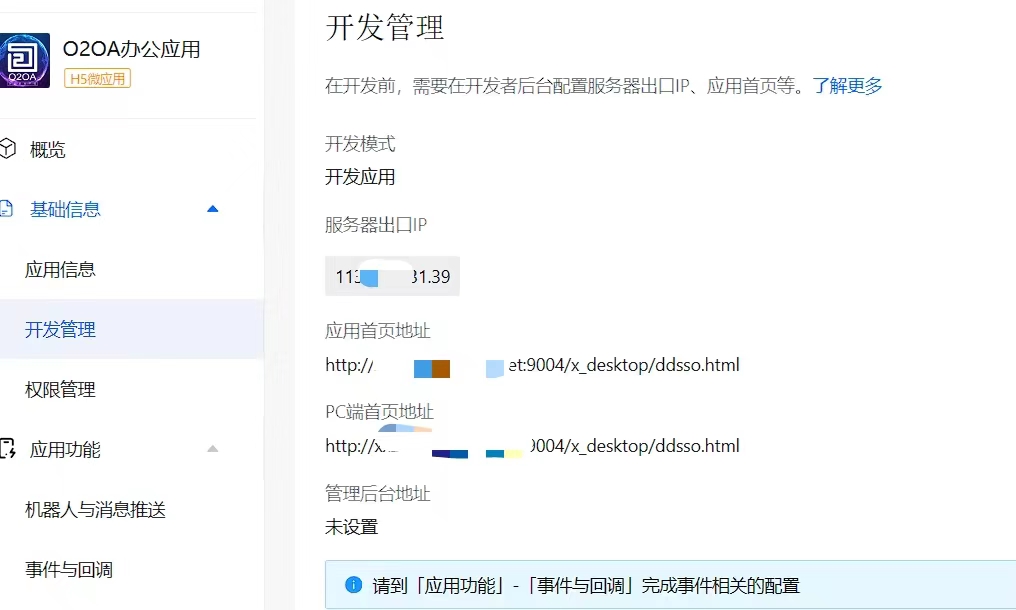Click the 服务器出口IP label
The image size is (1016, 610).
coord(376,225)
